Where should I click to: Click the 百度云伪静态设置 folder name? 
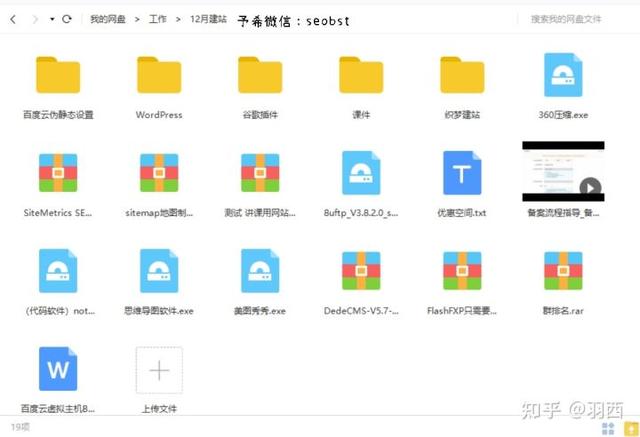pos(58,115)
